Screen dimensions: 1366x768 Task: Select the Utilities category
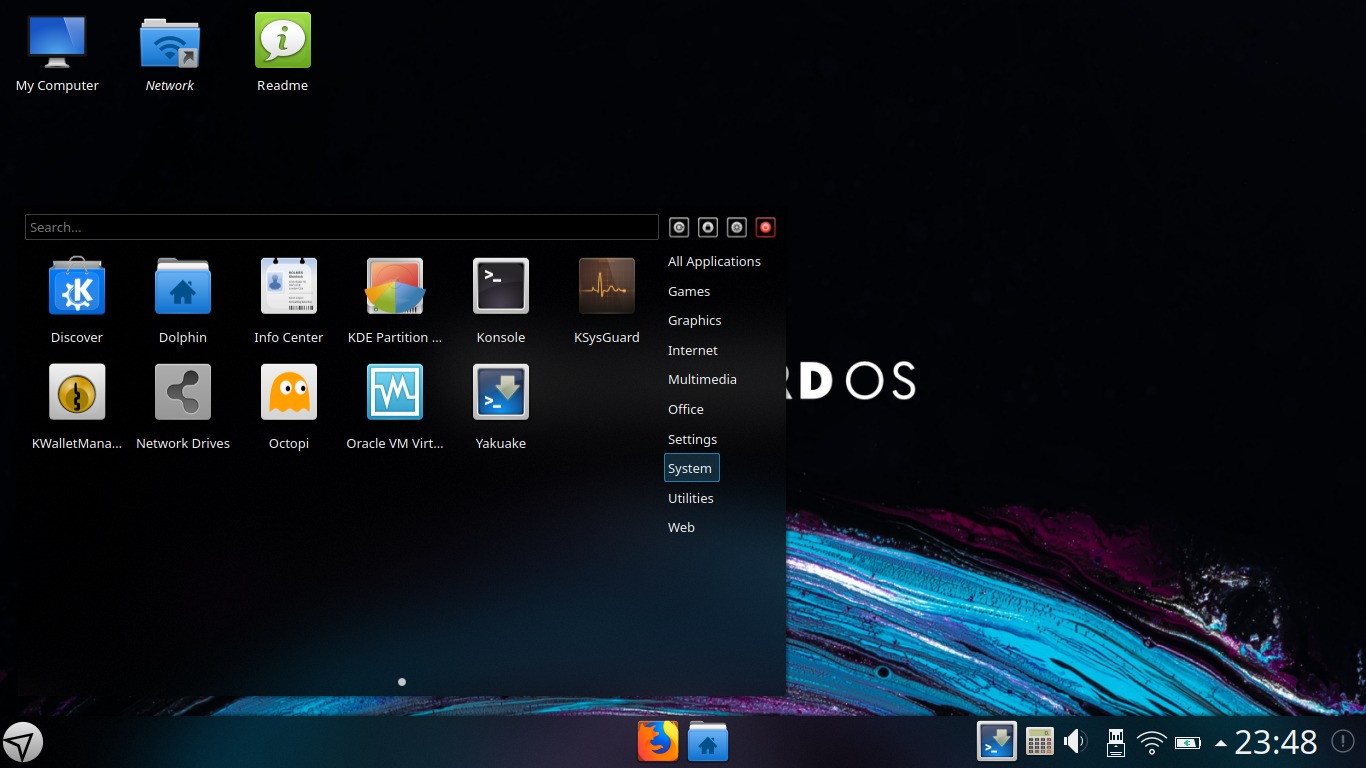point(690,498)
